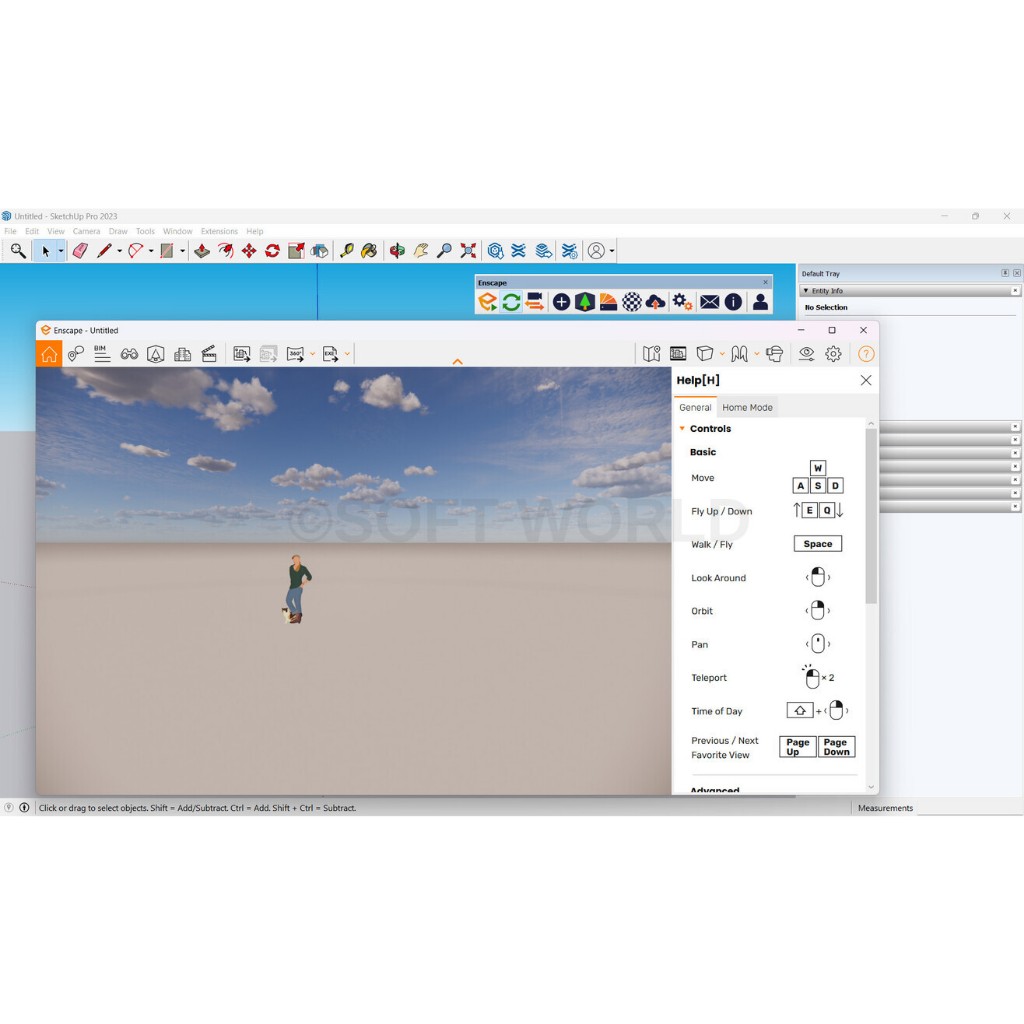
Task: Select the Eraser tool in SketchUp toolbar
Action: pyautogui.click(x=80, y=251)
